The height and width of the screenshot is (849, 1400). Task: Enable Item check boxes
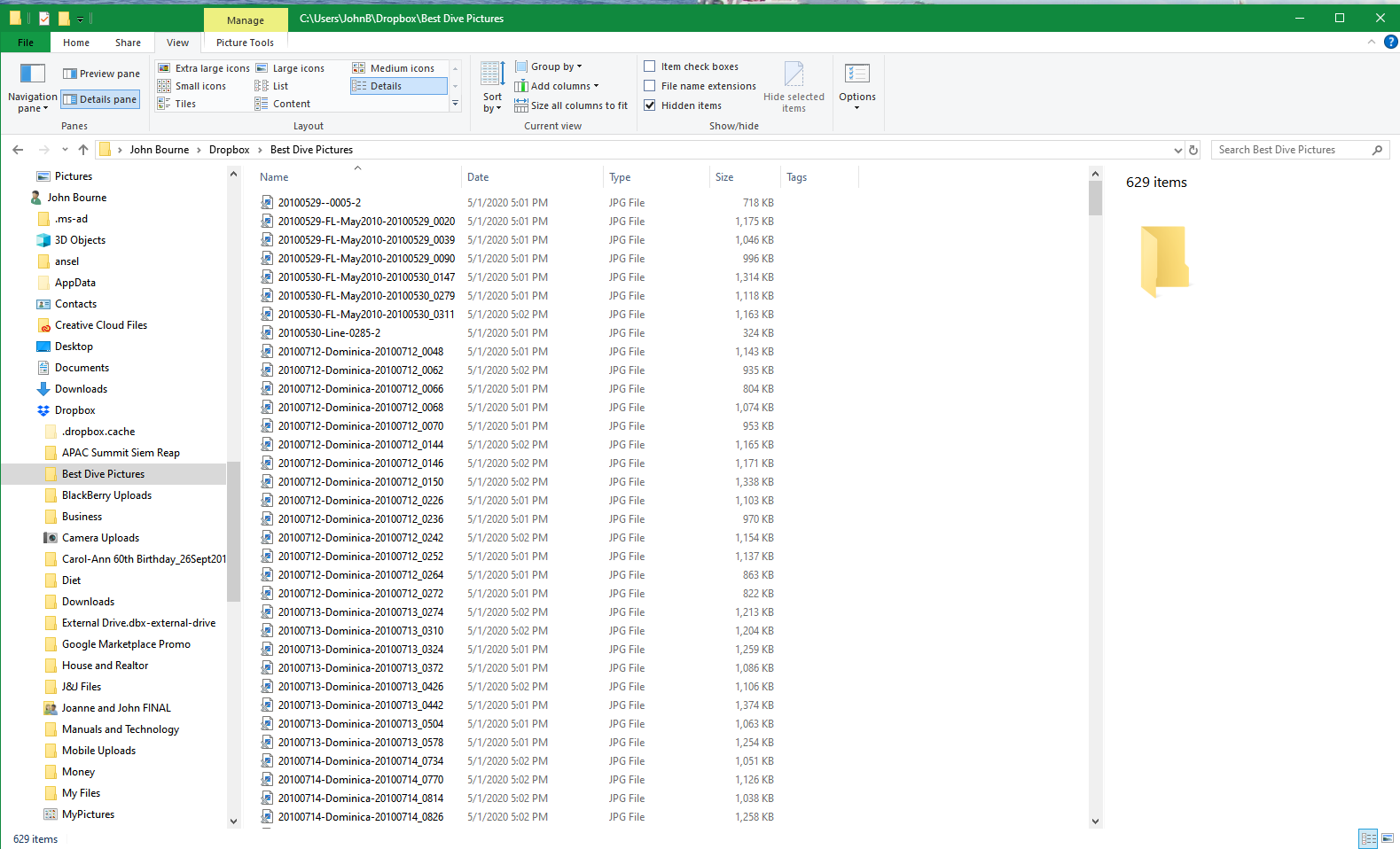coord(691,66)
